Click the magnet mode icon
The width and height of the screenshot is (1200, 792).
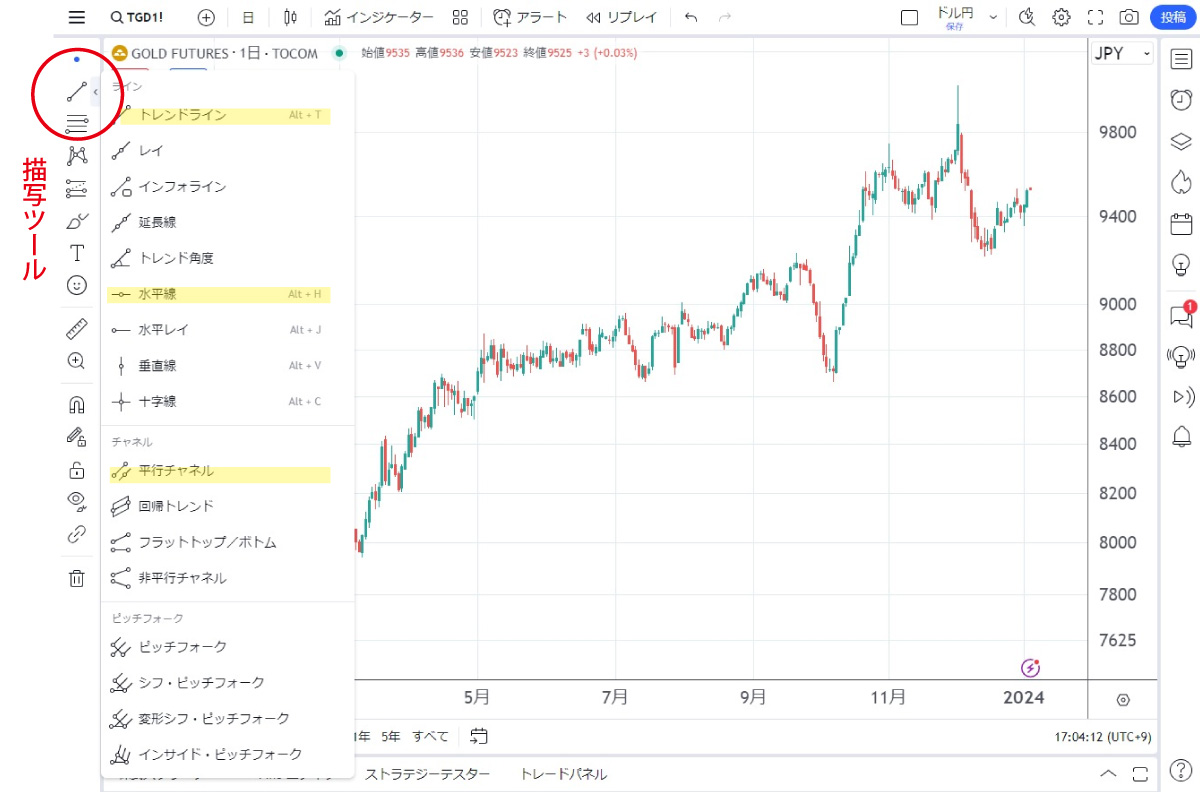pos(77,405)
